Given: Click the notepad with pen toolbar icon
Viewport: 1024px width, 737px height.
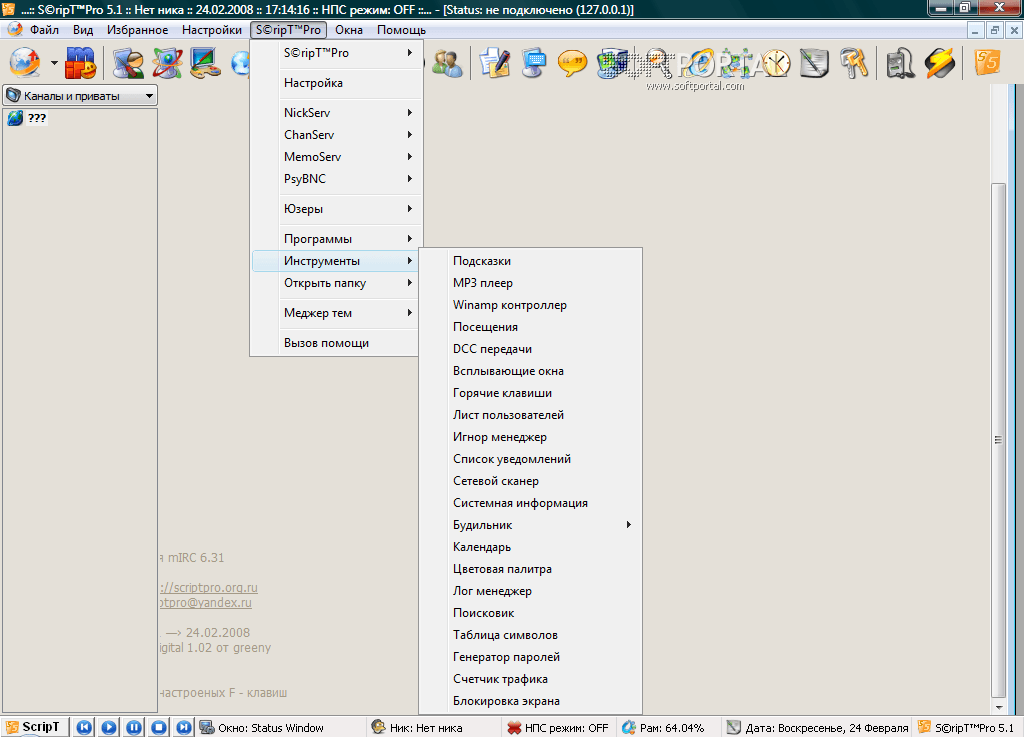Looking at the screenshot, I should pyautogui.click(x=494, y=63).
